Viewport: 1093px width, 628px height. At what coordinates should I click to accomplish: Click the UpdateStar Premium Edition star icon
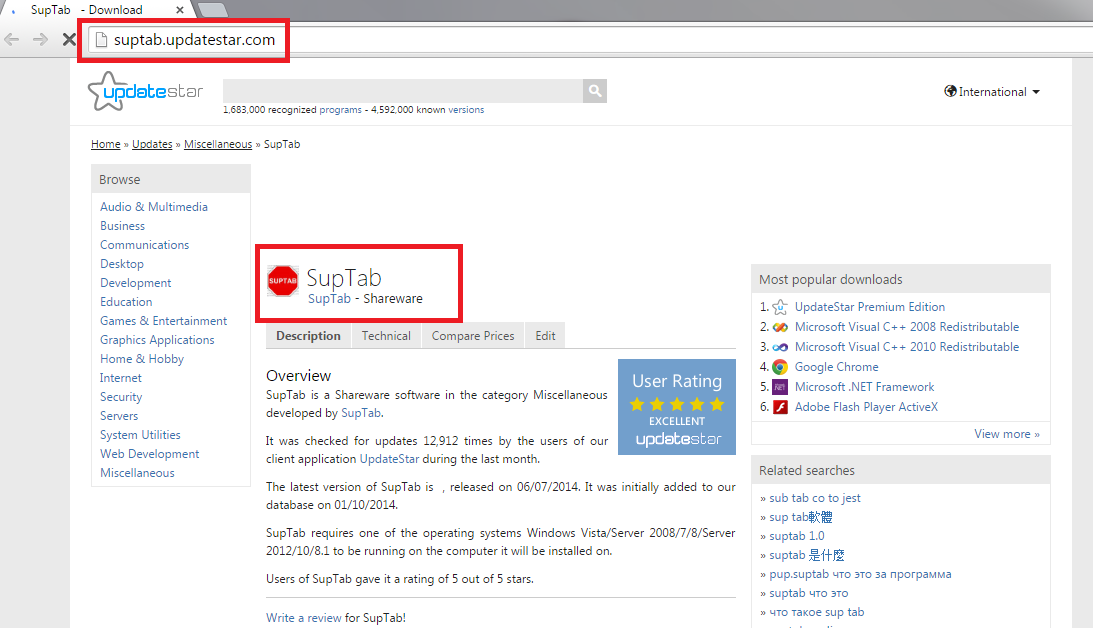click(780, 307)
